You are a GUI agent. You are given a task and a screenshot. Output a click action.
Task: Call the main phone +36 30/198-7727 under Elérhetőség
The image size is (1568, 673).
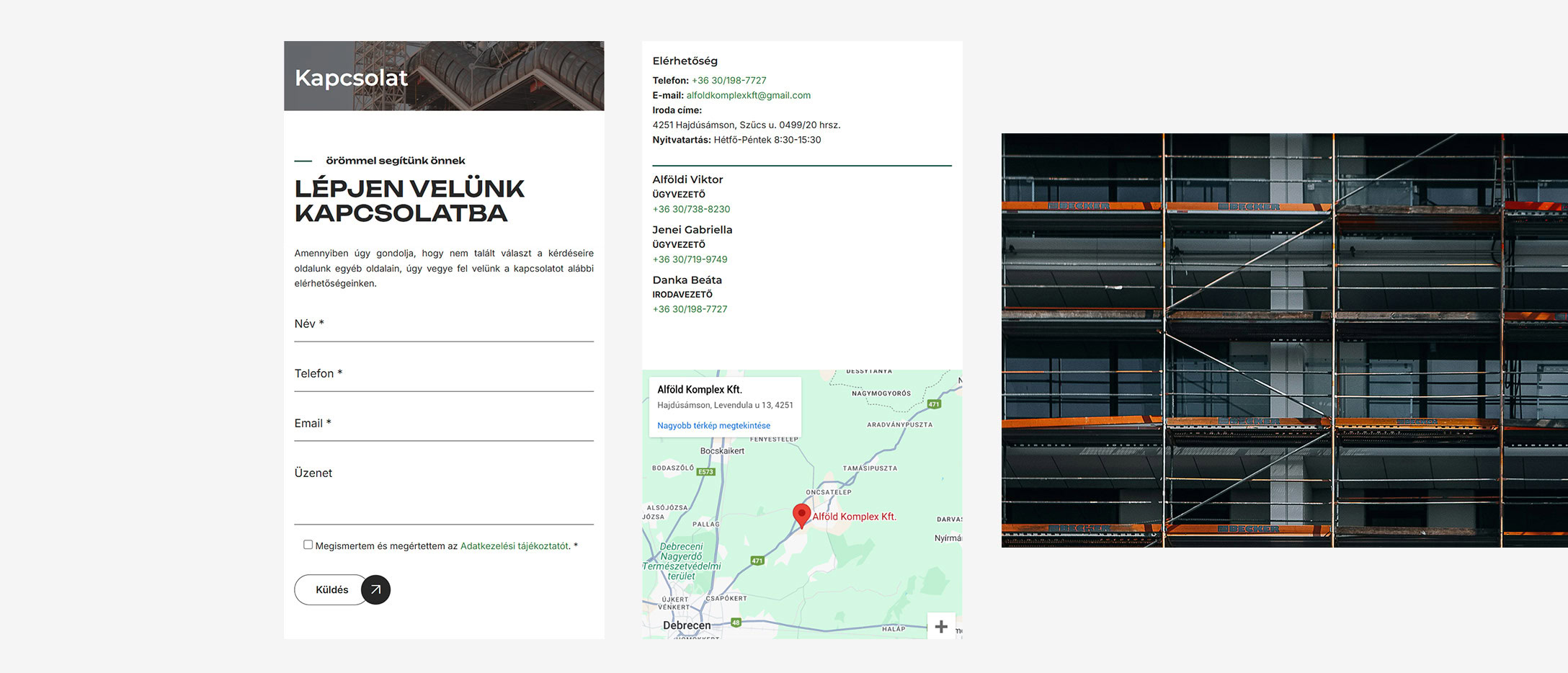click(x=729, y=81)
